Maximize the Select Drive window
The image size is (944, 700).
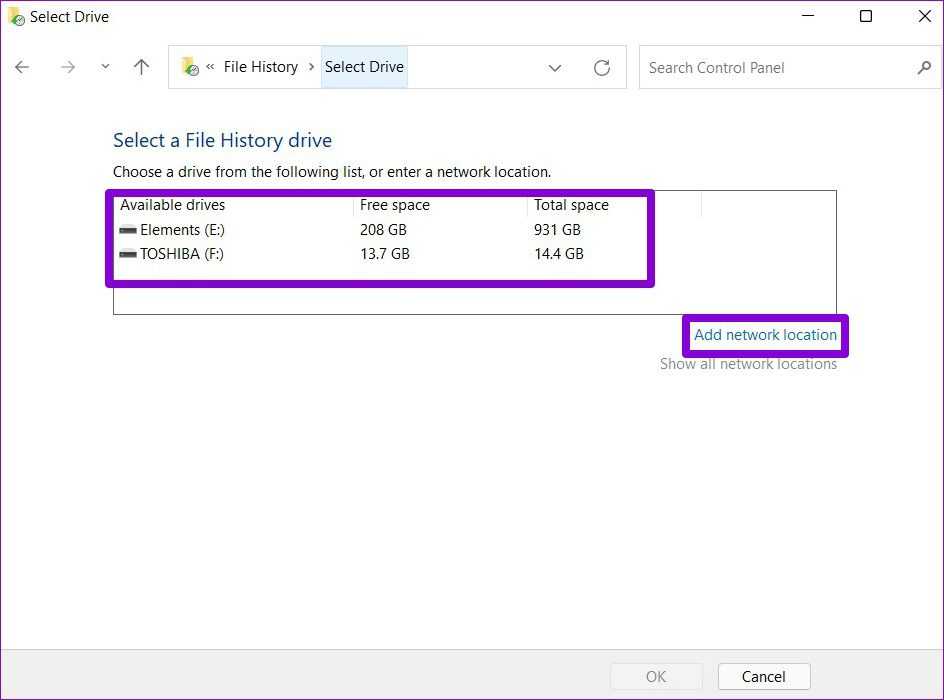click(866, 16)
